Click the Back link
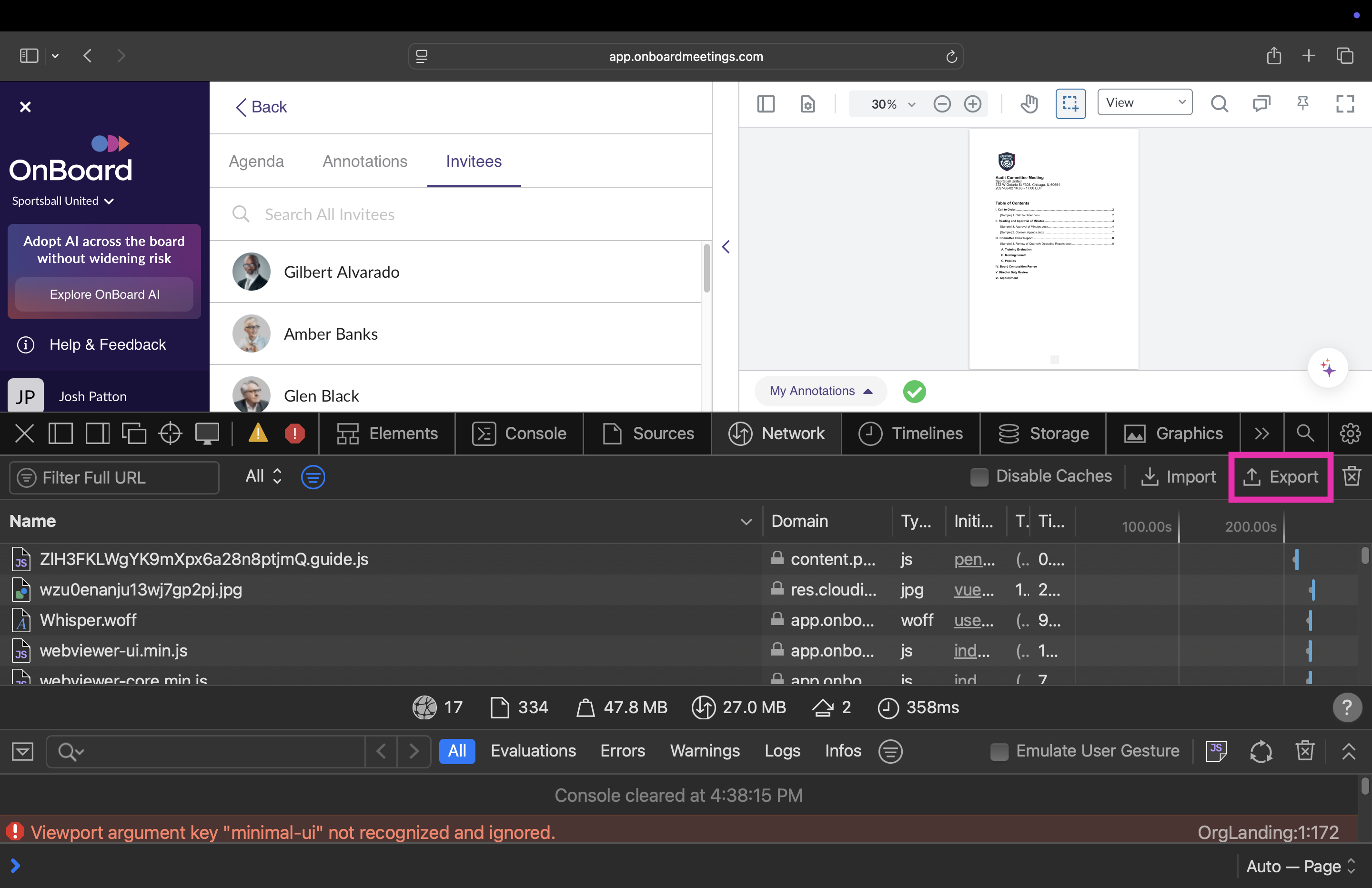Screen dimensions: 1372x888 (261, 107)
